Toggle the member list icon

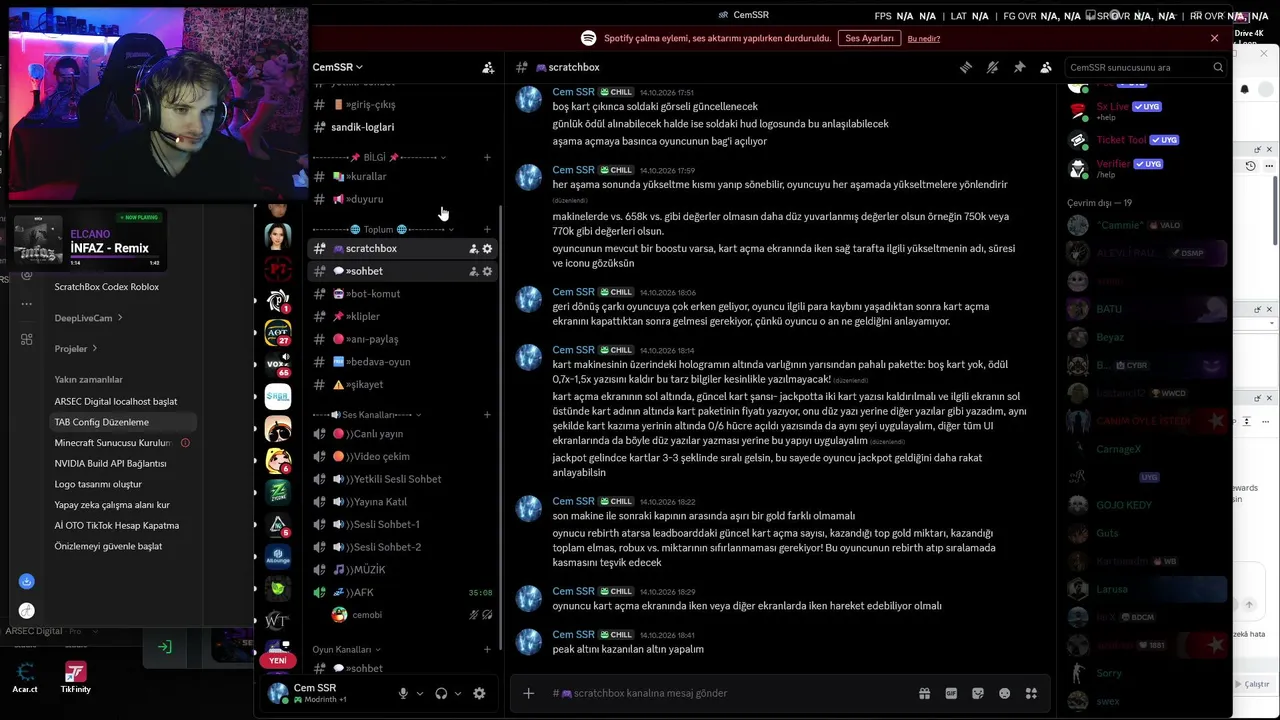point(1046,67)
